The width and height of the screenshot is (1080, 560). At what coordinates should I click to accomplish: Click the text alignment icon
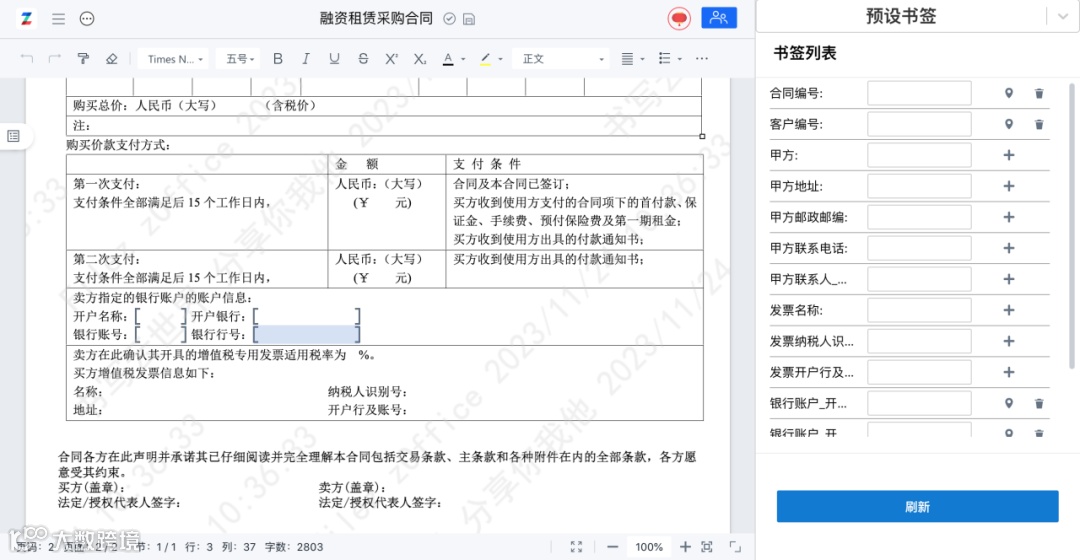click(x=627, y=59)
